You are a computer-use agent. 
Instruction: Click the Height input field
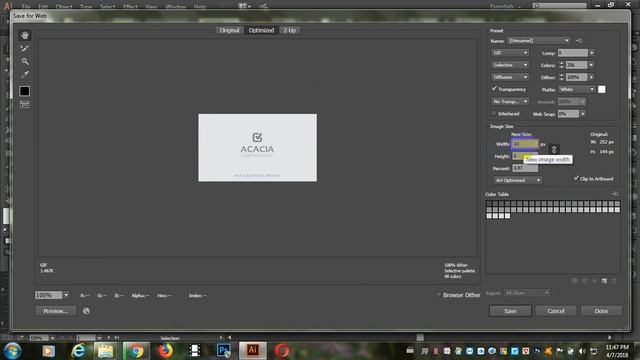click(525, 156)
